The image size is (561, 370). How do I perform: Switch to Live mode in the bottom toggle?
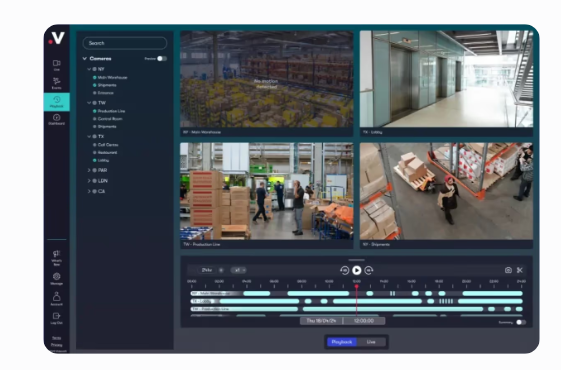[x=371, y=342]
